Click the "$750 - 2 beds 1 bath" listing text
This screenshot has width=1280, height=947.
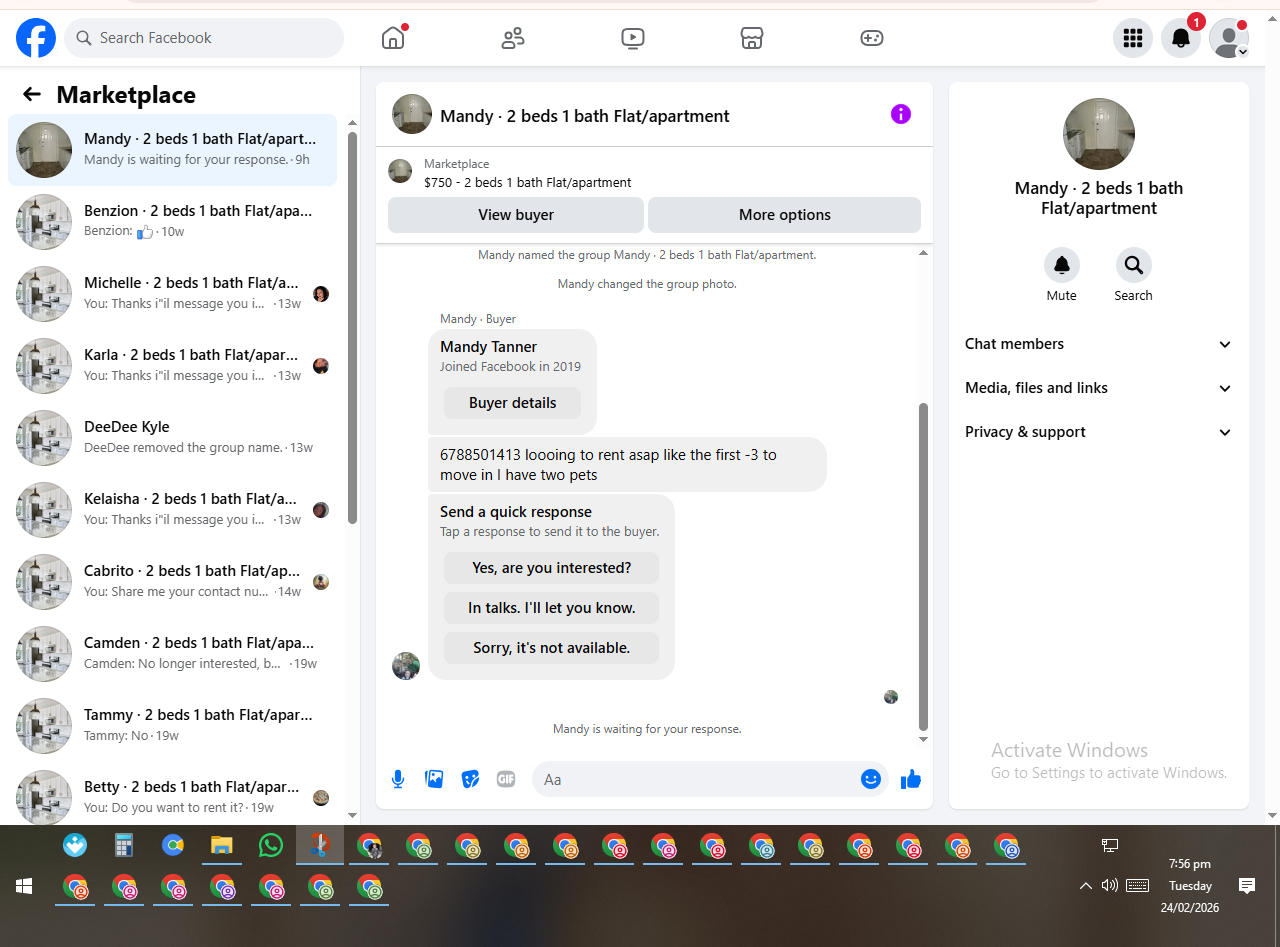tap(528, 183)
